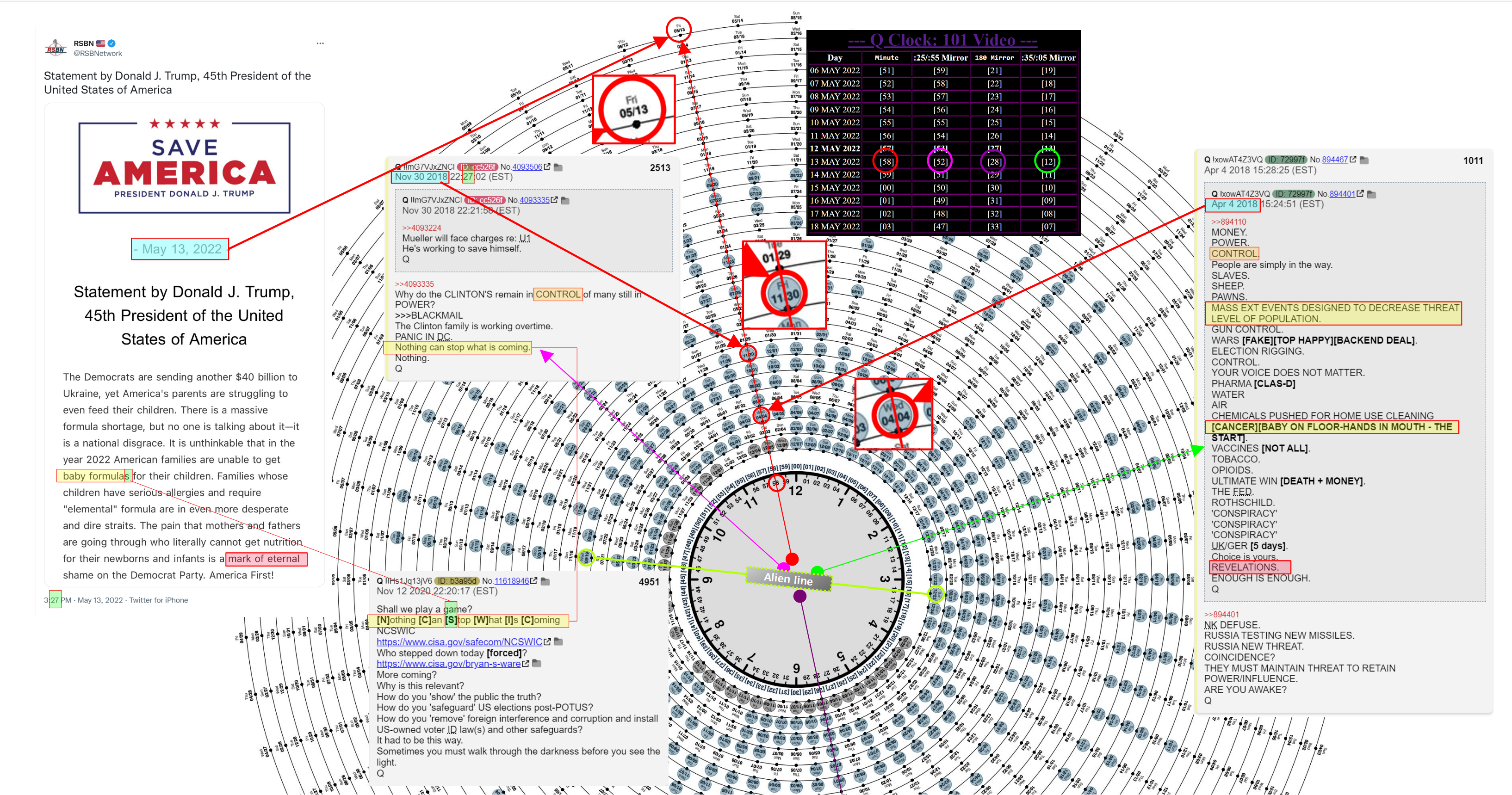The width and height of the screenshot is (1512, 795).
Task: Click the folder icon beside No.4093335
Action: pyautogui.click(x=565, y=201)
